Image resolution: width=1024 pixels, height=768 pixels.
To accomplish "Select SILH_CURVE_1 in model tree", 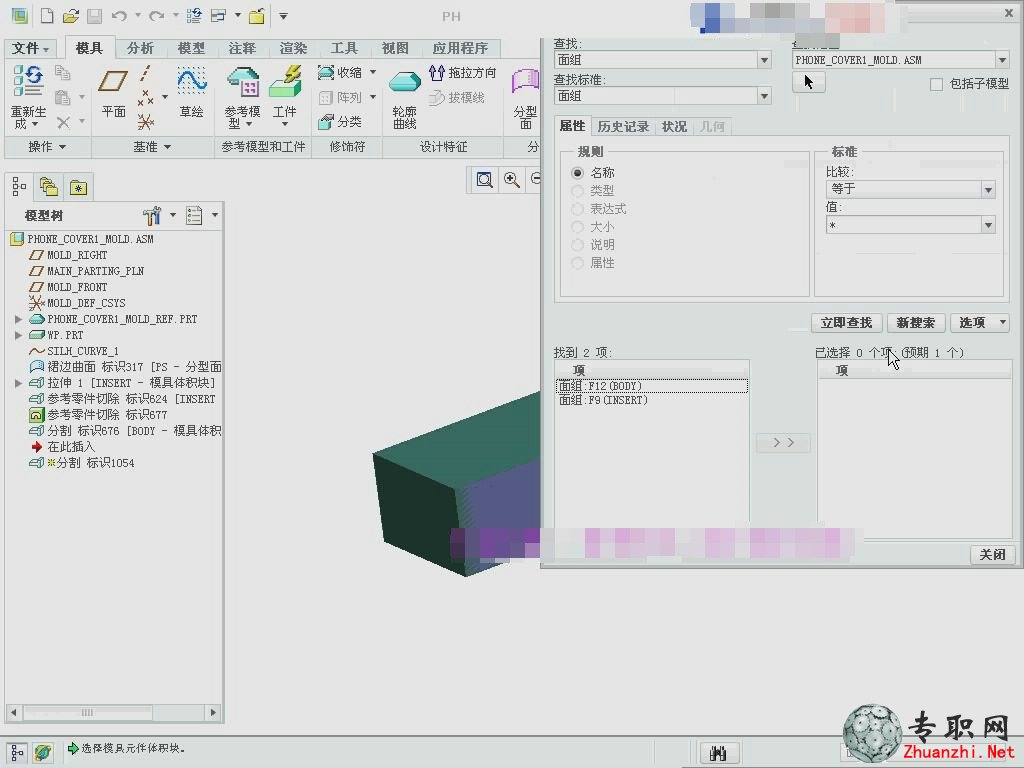I will 83,351.
